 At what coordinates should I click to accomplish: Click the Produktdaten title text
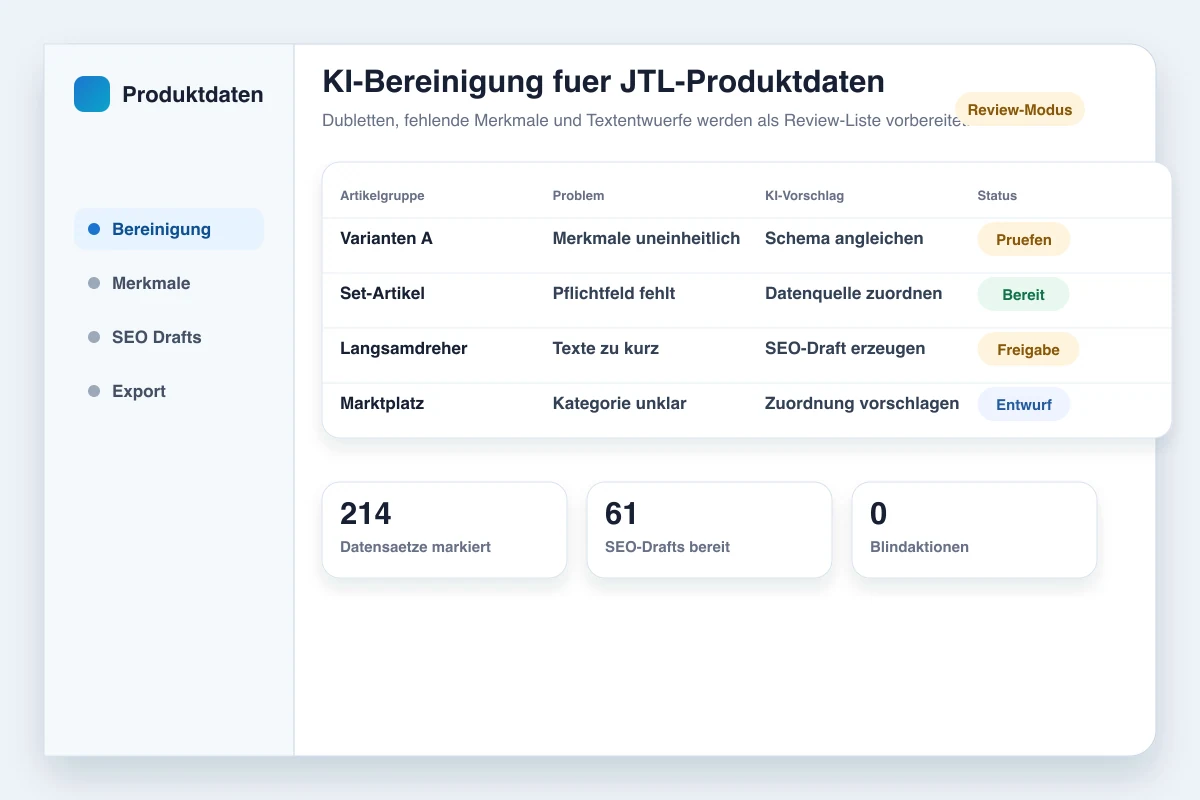point(193,94)
